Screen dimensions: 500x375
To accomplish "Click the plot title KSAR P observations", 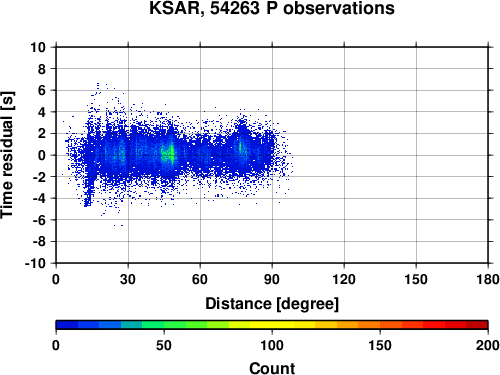I will tap(272, 8).
